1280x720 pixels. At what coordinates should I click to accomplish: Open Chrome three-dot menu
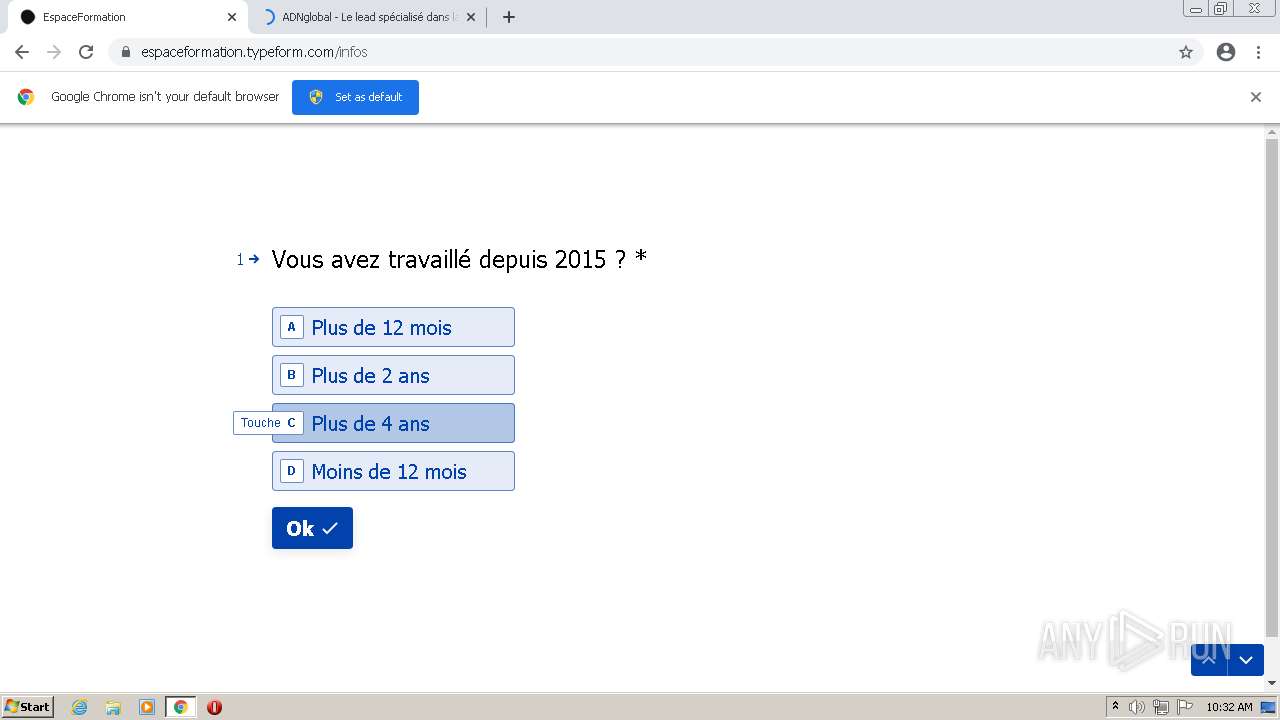click(1258, 52)
